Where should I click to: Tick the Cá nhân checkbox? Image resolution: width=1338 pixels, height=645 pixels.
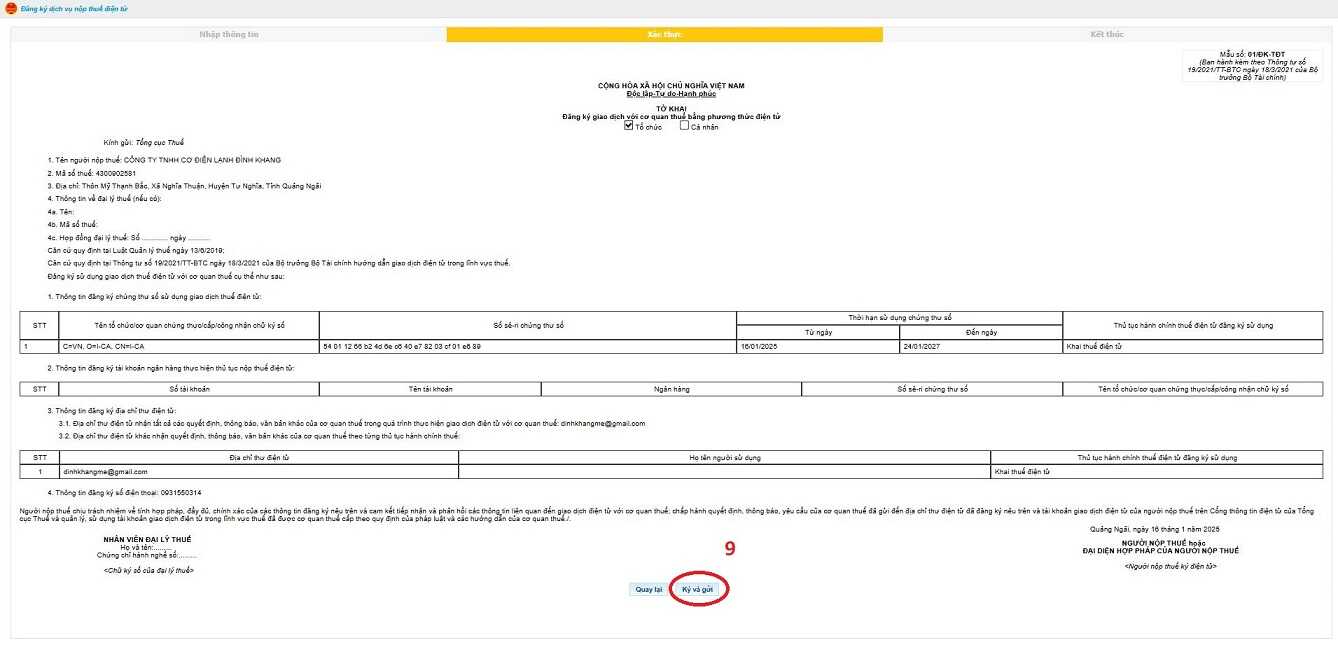tap(684, 126)
